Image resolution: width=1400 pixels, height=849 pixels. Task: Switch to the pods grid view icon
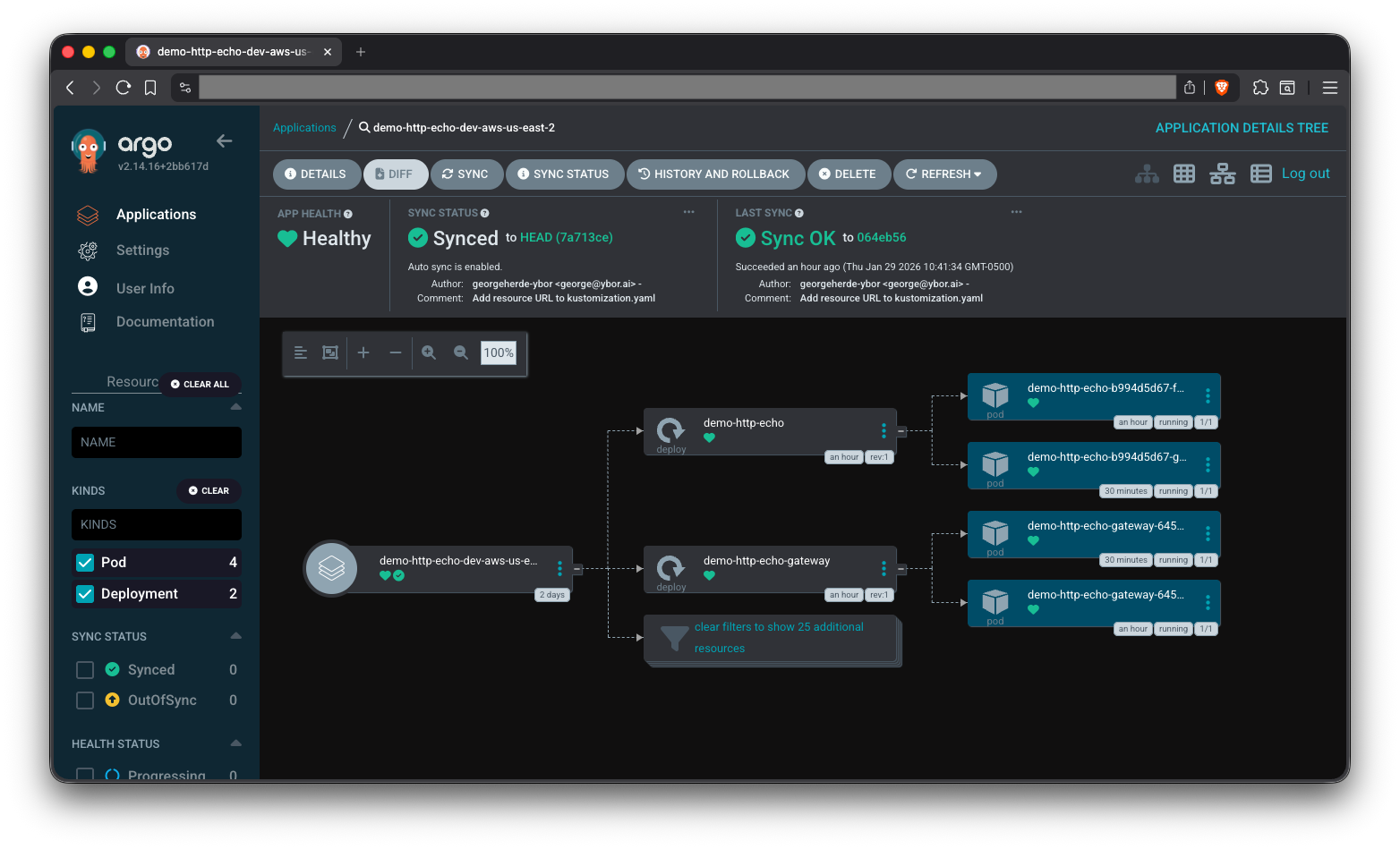coord(1184,174)
